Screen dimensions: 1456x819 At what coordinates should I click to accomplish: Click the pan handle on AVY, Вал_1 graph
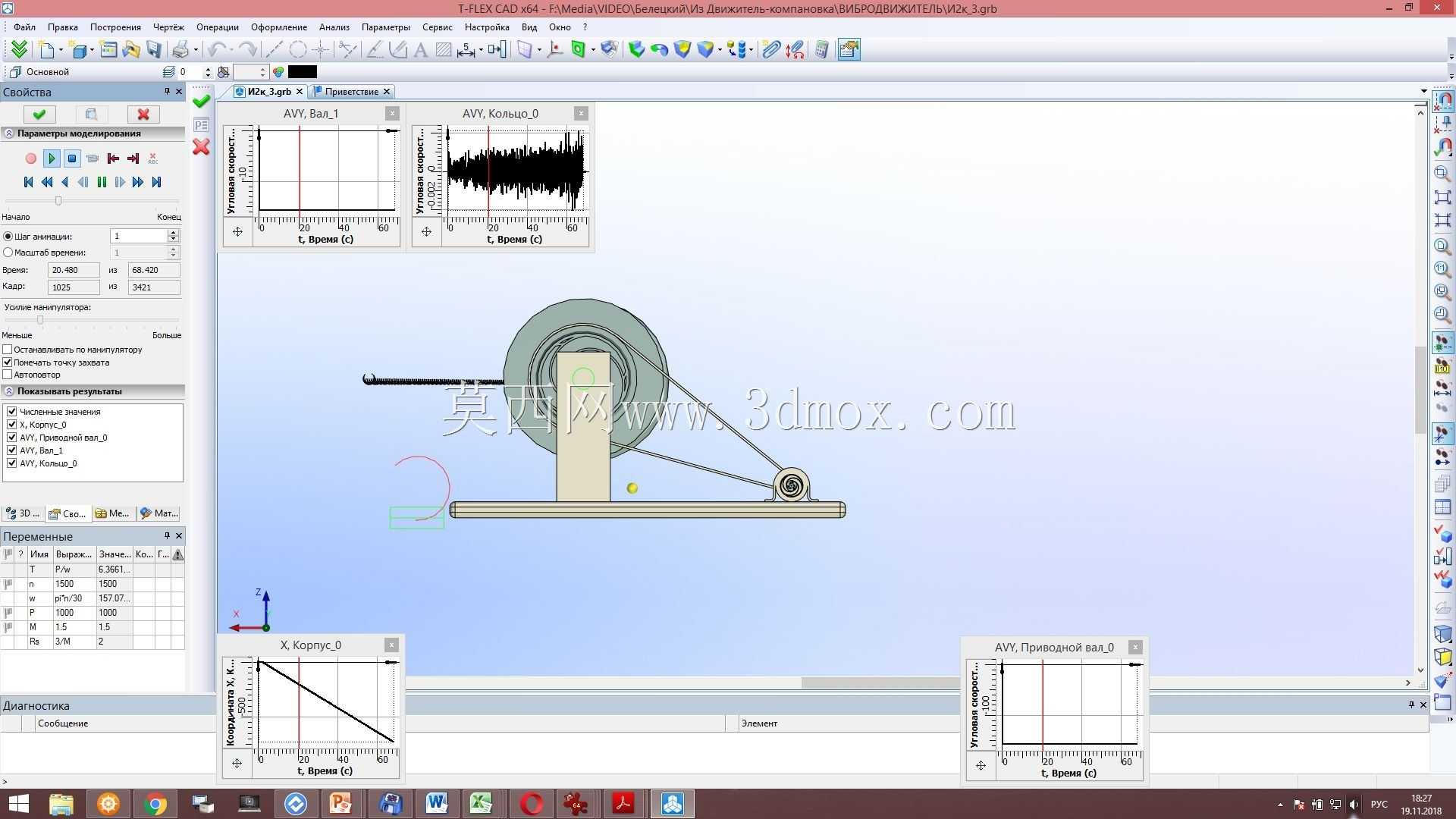(237, 232)
